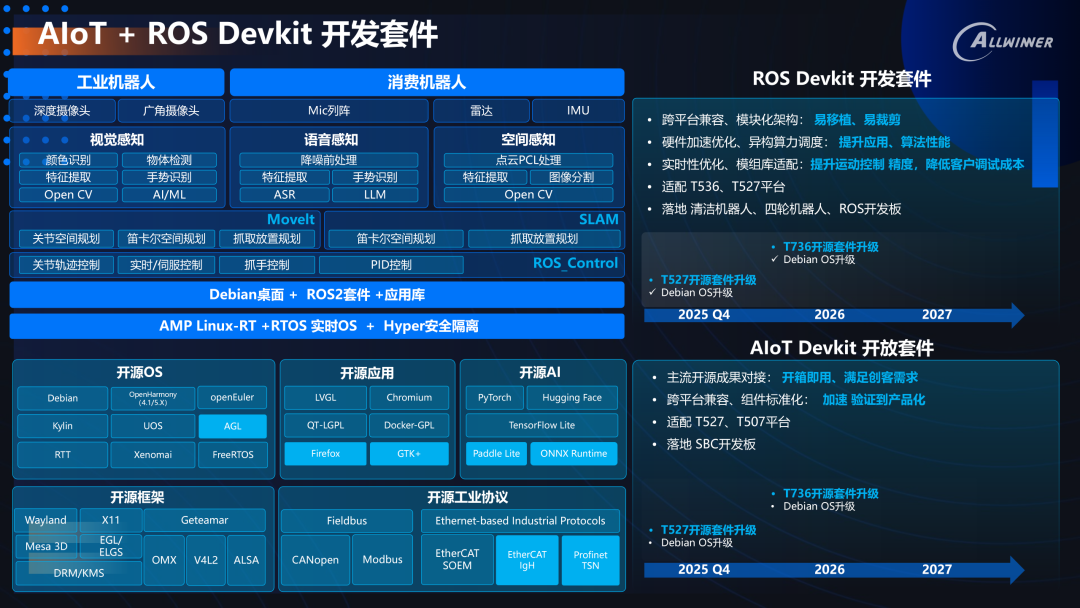This screenshot has width=1080, height=608.
Task: Click Wayland in 开源框架
Action: pyautogui.click(x=45, y=521)
